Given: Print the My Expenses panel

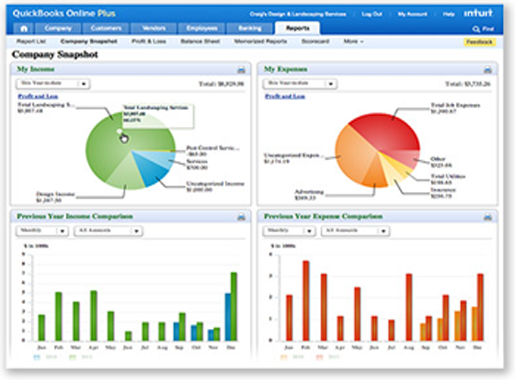Looking at the screenshot, I should tap(488, 70).
